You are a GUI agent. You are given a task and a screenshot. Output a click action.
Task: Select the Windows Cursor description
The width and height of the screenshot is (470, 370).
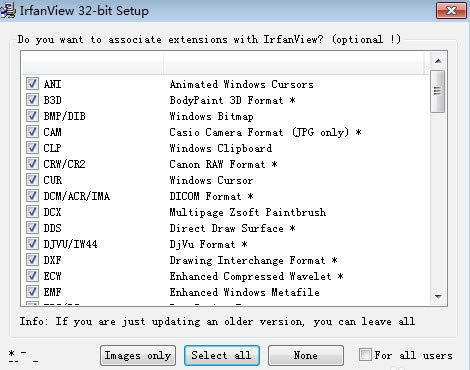point(211,180)
